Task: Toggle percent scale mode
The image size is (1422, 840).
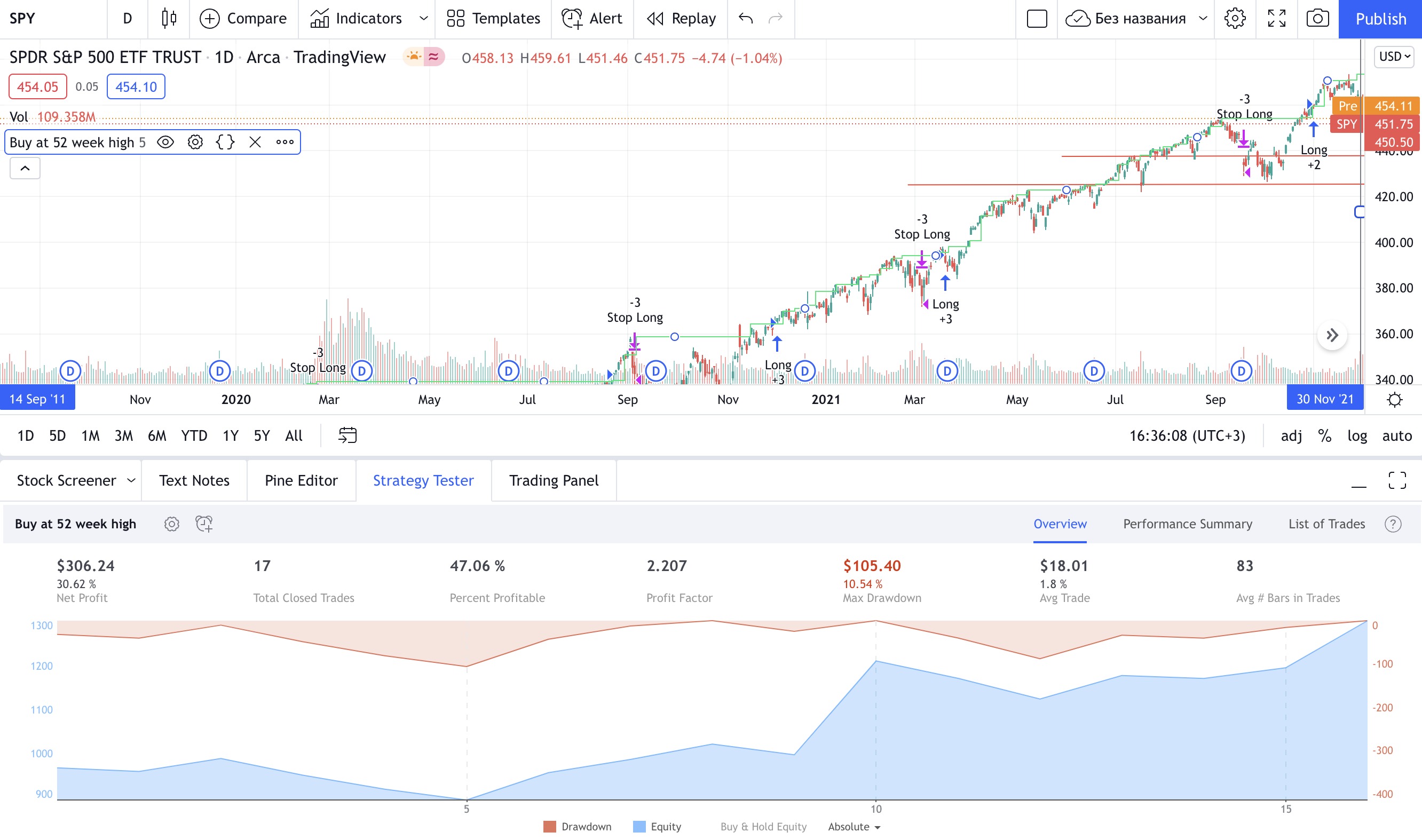Action: (1325, 435)
